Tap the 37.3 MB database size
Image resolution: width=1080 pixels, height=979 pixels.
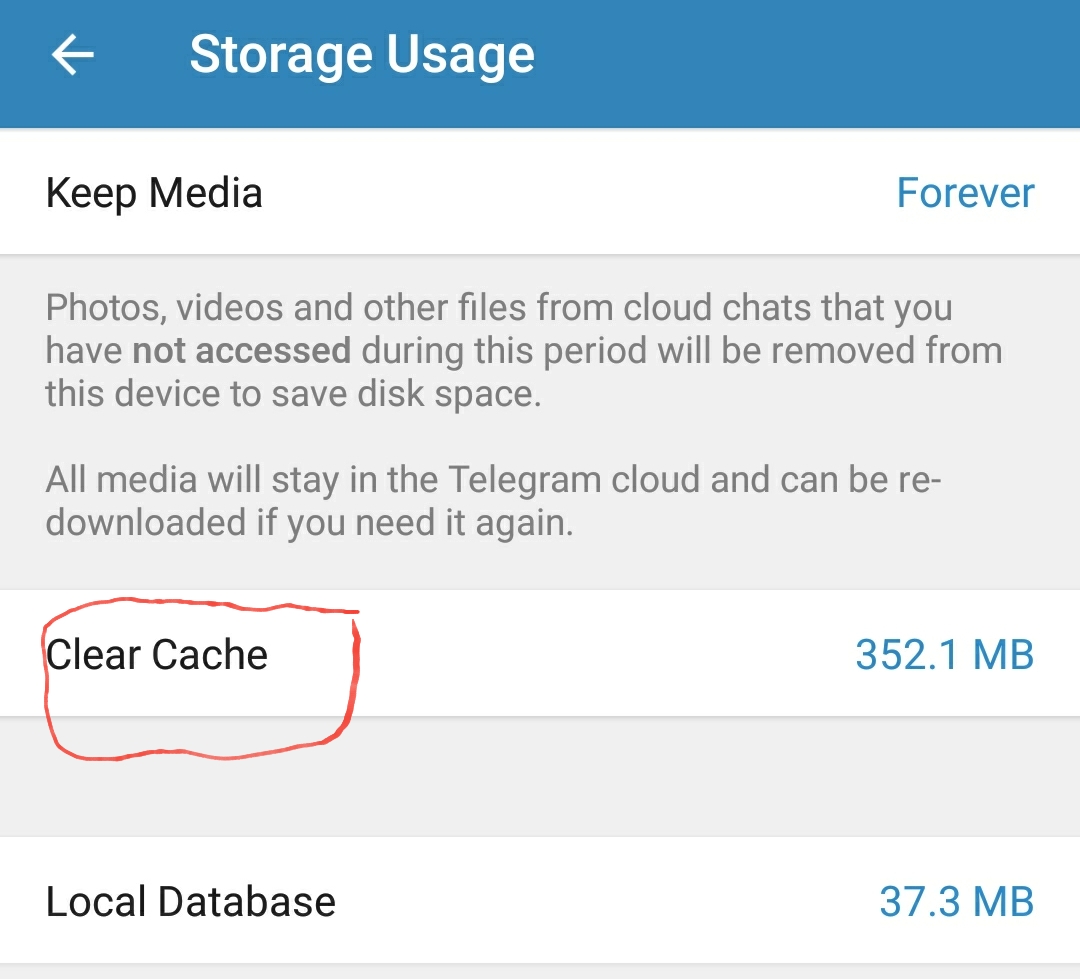pos(957,902)
